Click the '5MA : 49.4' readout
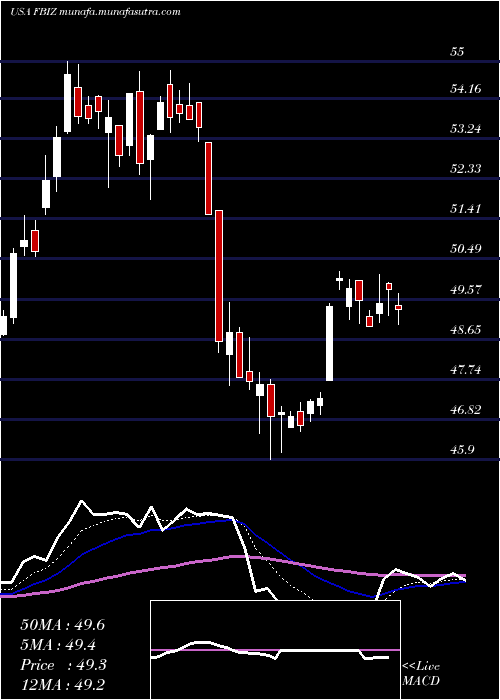Image resolution: width=500 pixels, height=700 pixels. click(58, 645)
